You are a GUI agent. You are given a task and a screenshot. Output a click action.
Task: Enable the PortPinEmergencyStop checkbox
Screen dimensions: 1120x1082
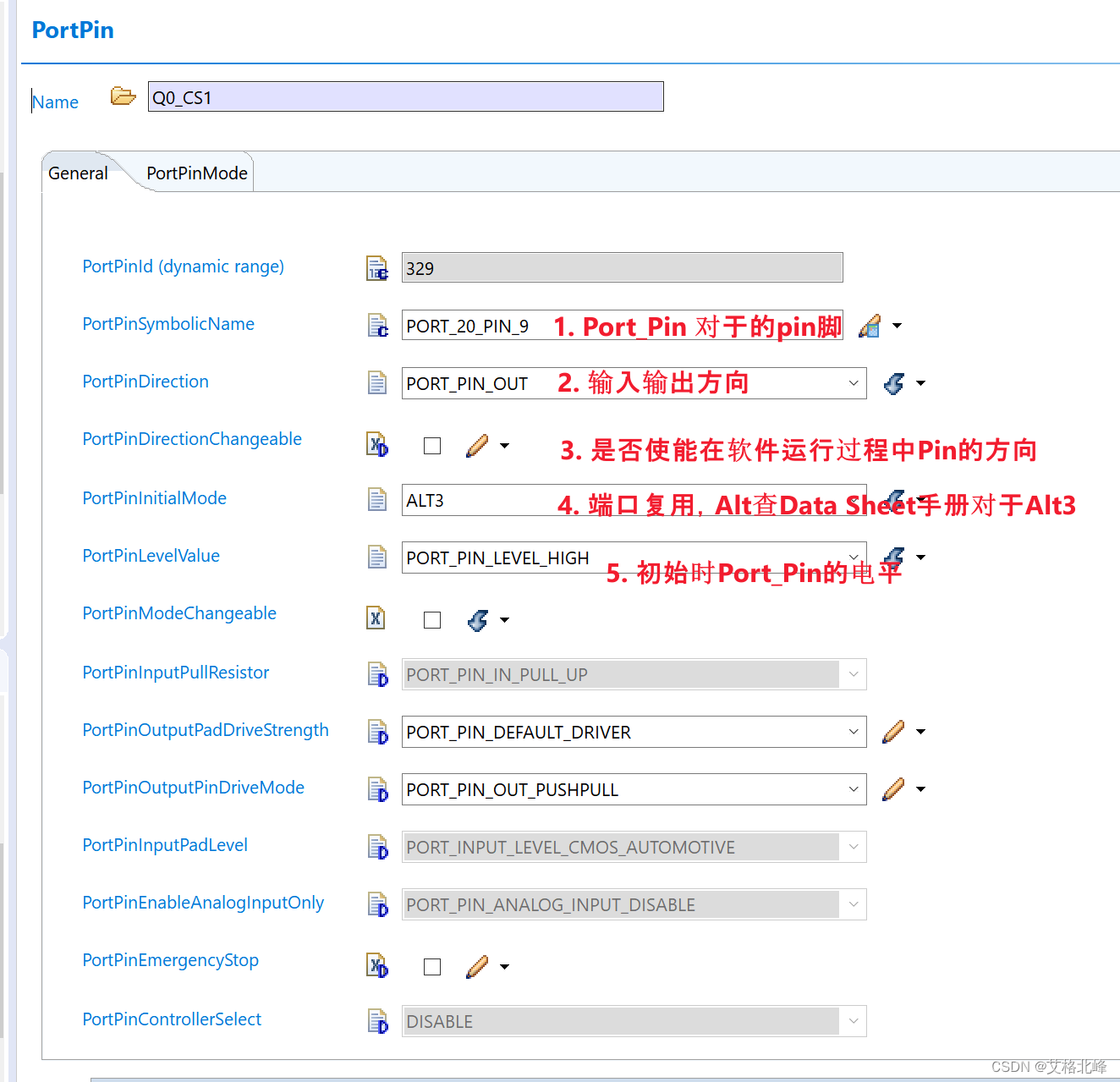click(432, 966)
